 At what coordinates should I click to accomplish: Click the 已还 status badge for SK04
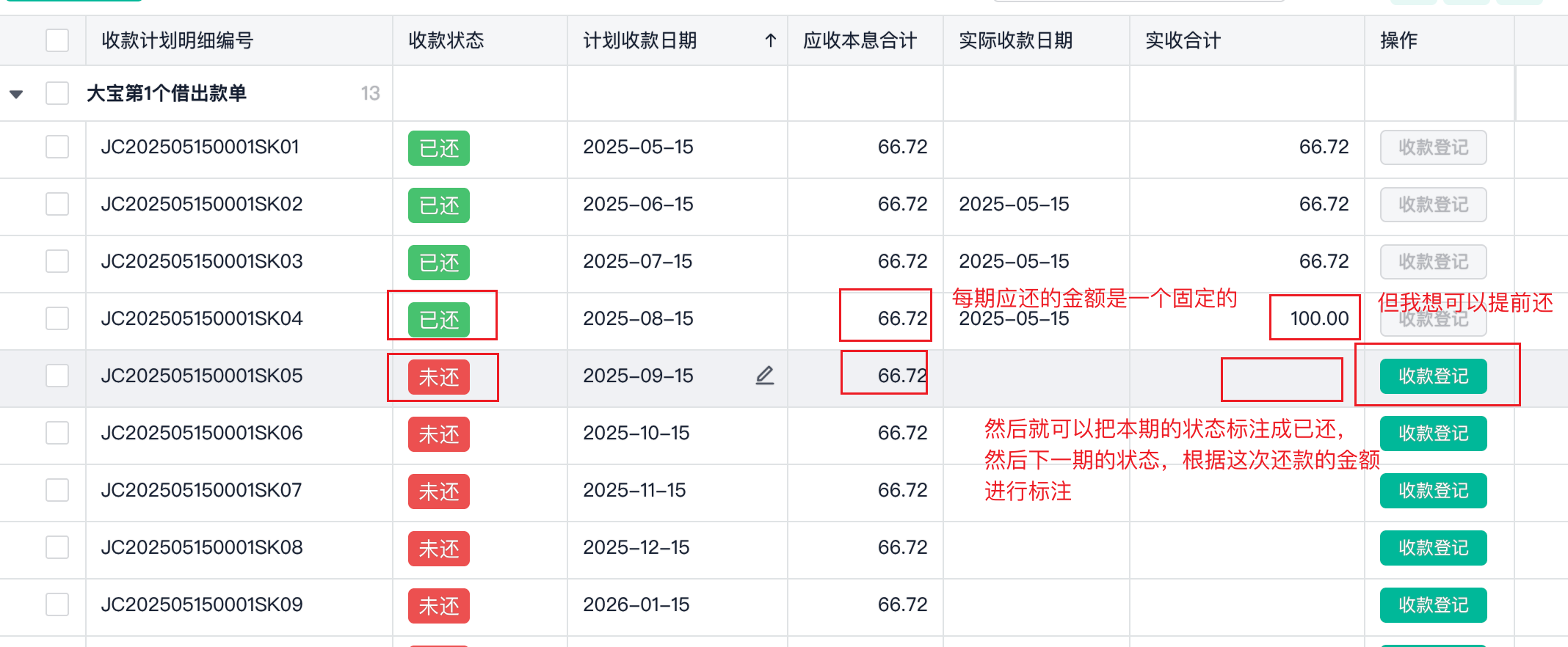point(438,320)
